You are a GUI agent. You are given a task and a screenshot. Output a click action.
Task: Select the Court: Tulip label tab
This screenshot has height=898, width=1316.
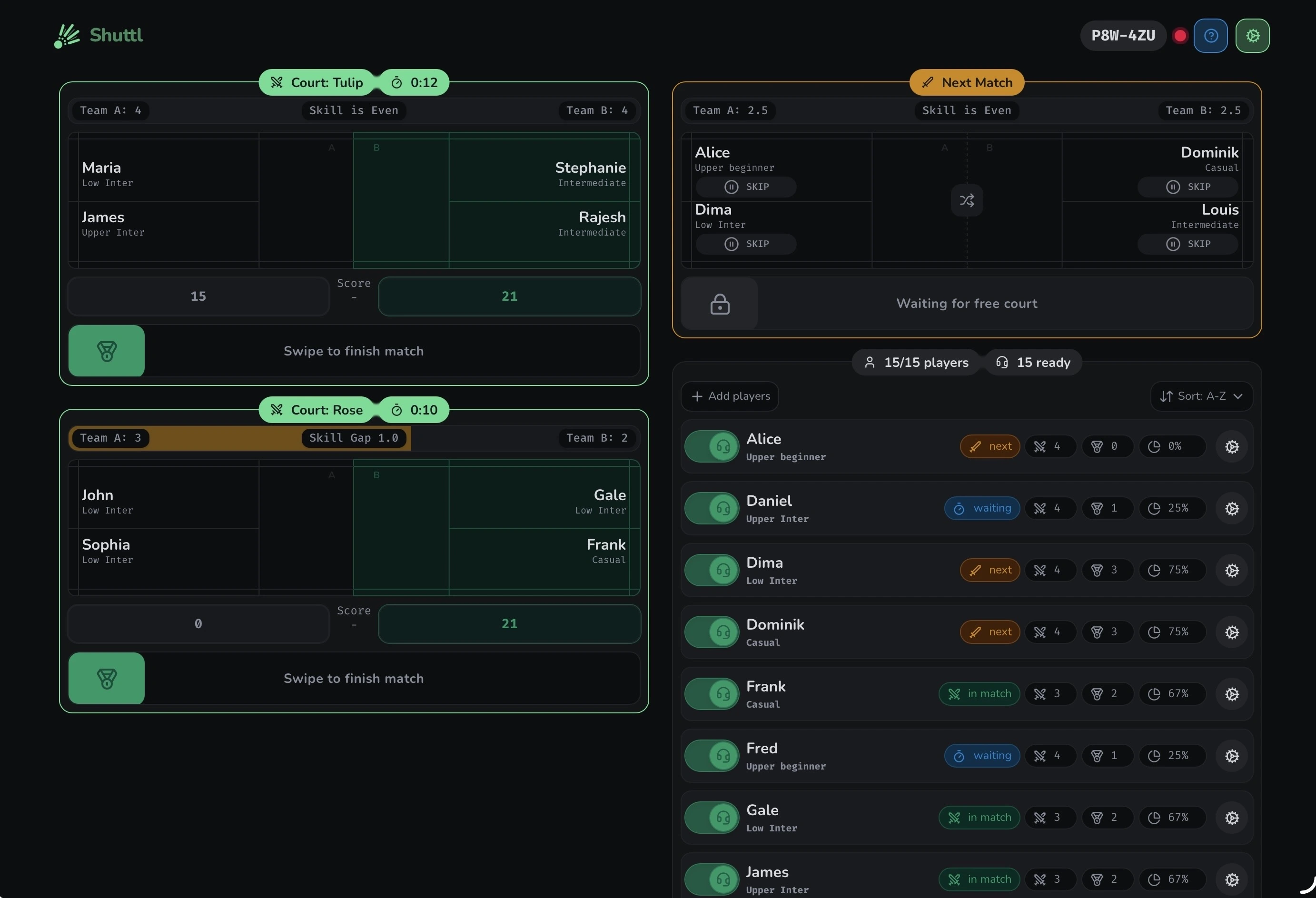(317, 83)
